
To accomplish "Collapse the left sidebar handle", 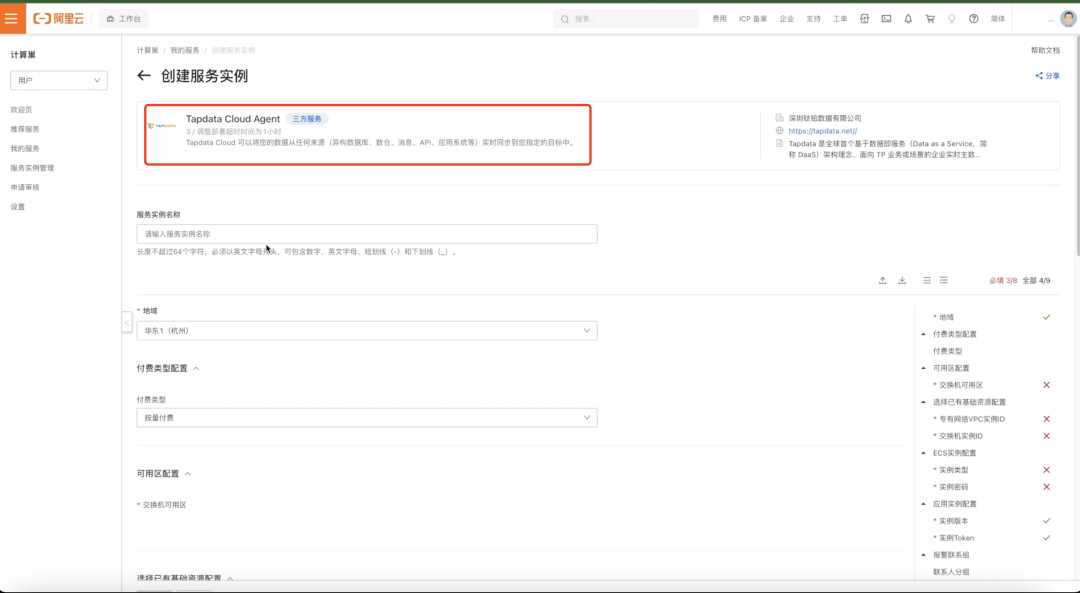I will 127,322.
